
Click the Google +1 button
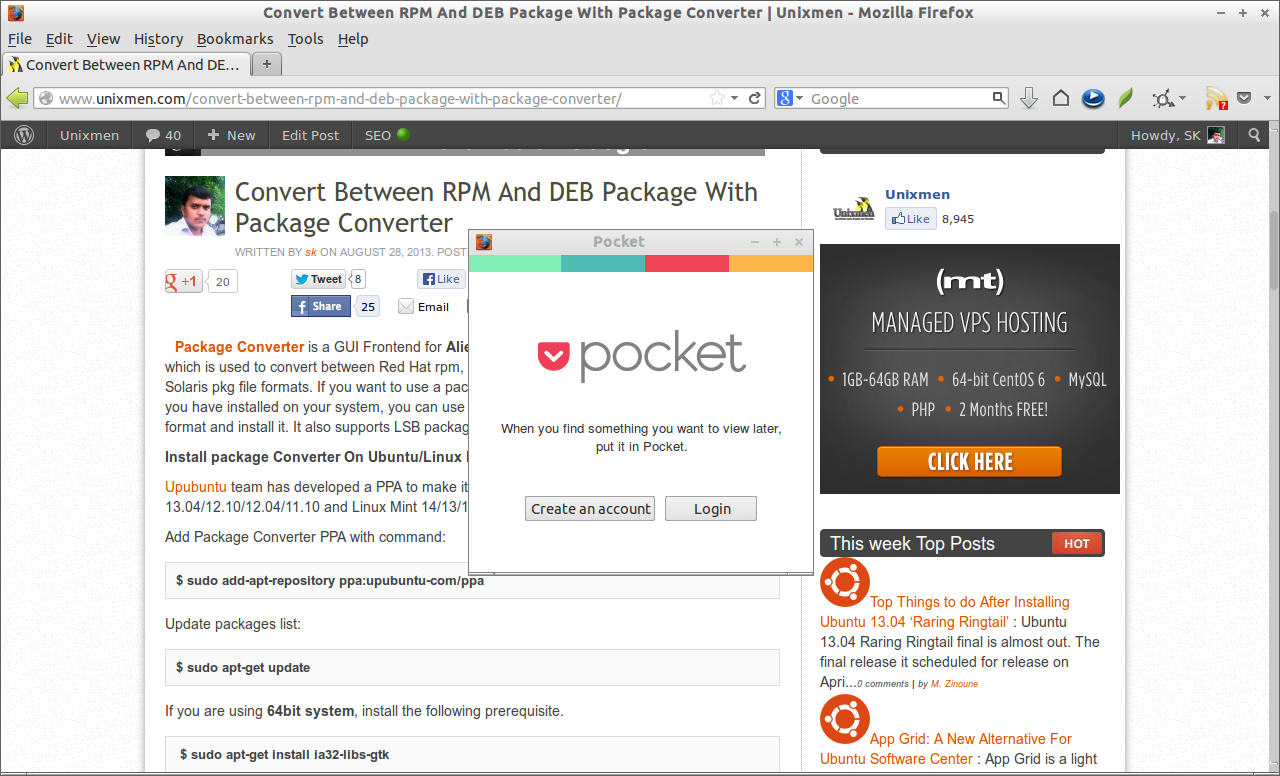coord(183,281)
